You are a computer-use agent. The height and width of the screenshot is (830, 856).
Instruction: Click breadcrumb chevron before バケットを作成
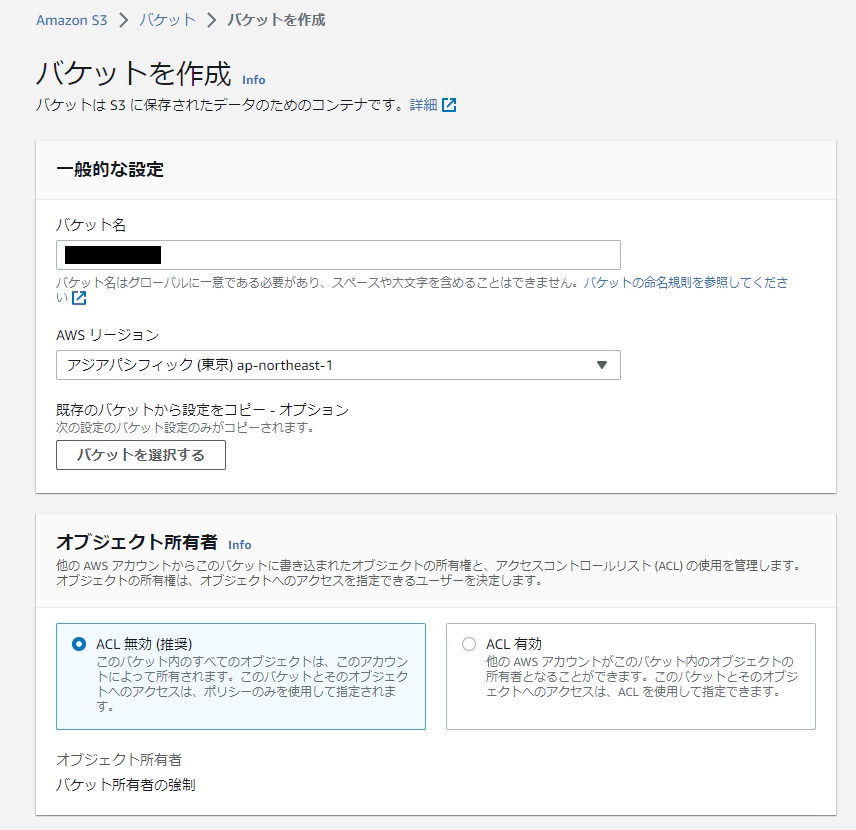click(211, 20)
